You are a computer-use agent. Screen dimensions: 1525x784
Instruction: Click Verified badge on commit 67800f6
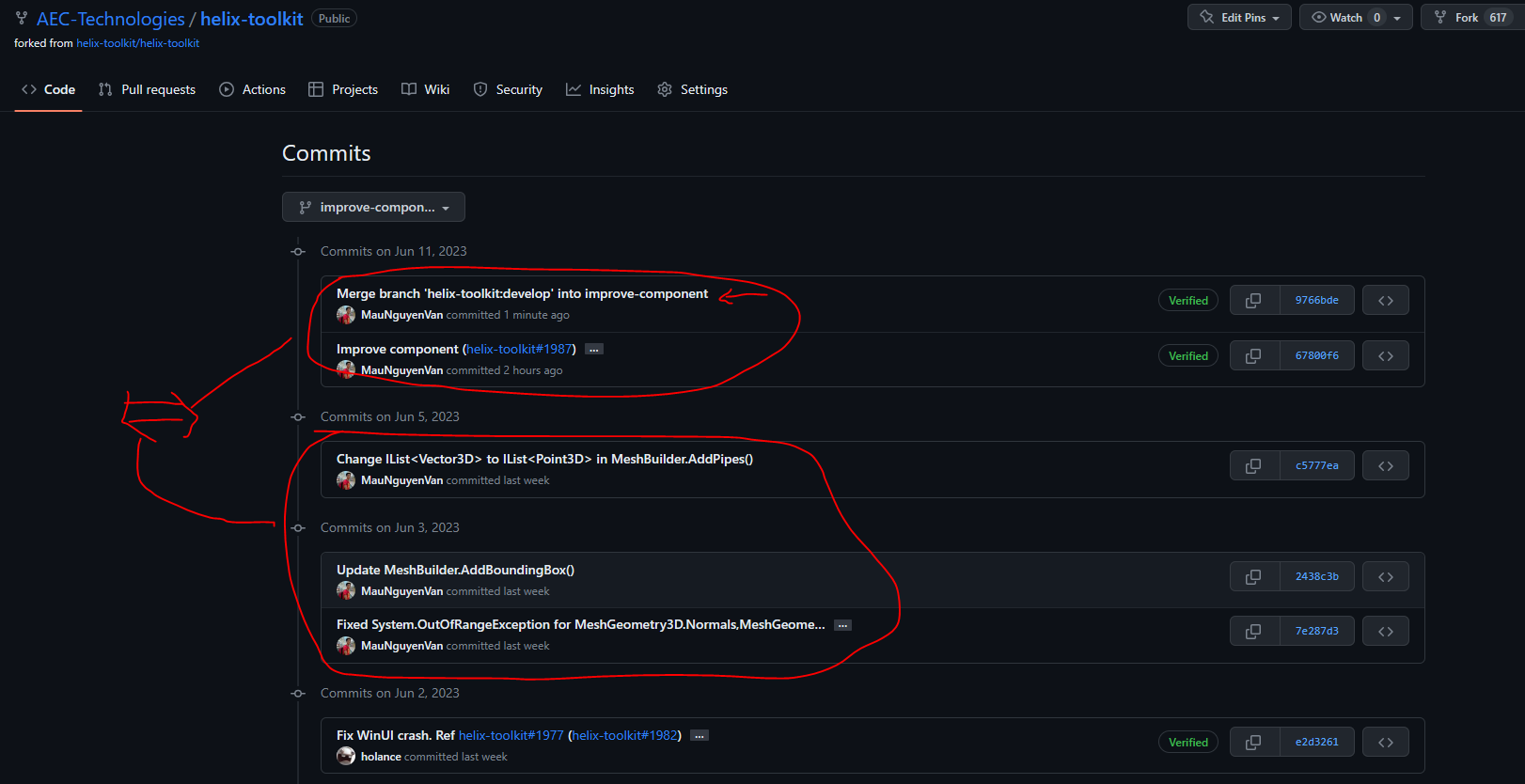coord(1188,355)
